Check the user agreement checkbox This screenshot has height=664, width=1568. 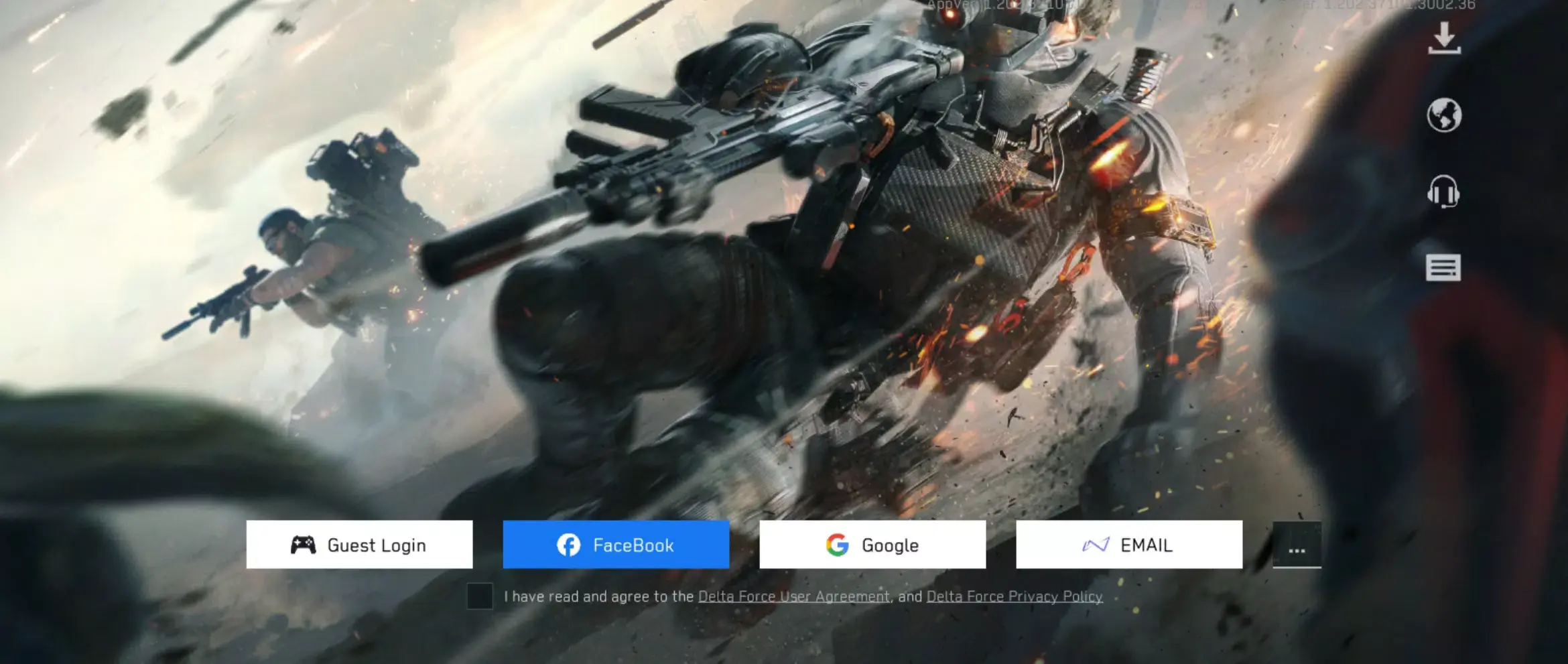[x=478, y=596]
